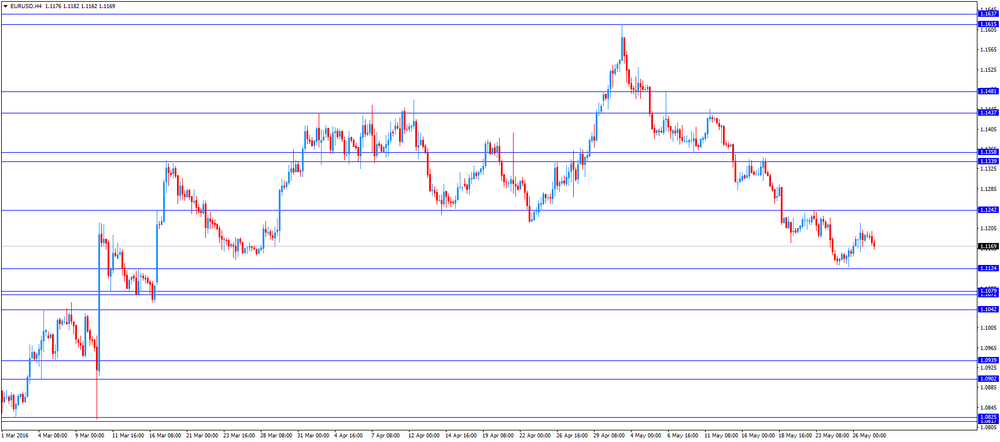
Task: Click the 11 May 08:00 time axis label
Action: click(721, 436)
